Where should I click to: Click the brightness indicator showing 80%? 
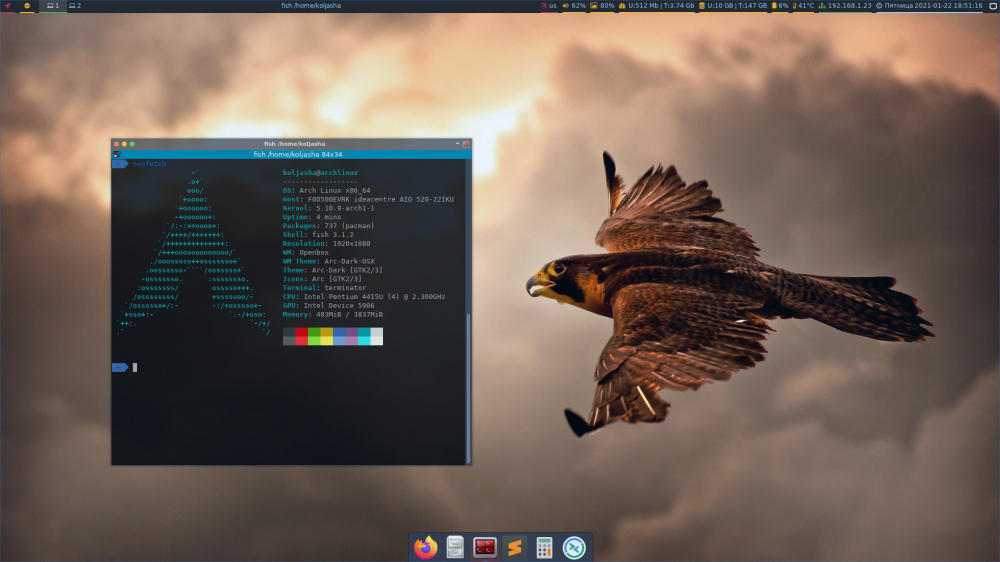click(x=602, y=6)
